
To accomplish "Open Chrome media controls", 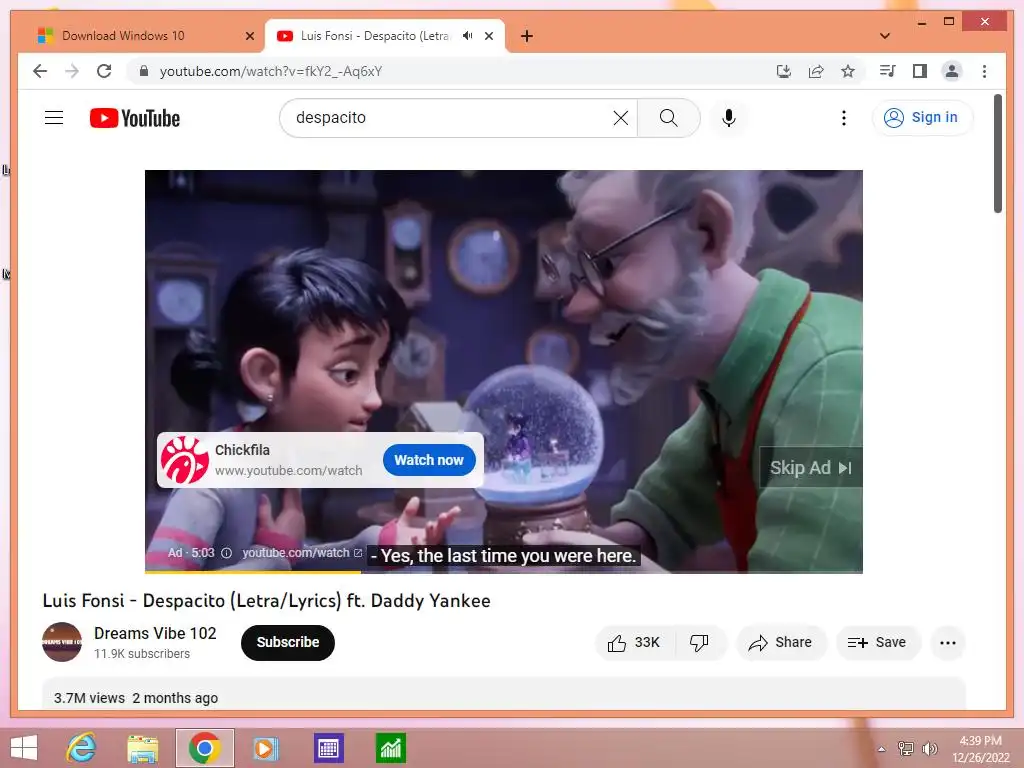I will pyautogui.click(x=888, y=71).
